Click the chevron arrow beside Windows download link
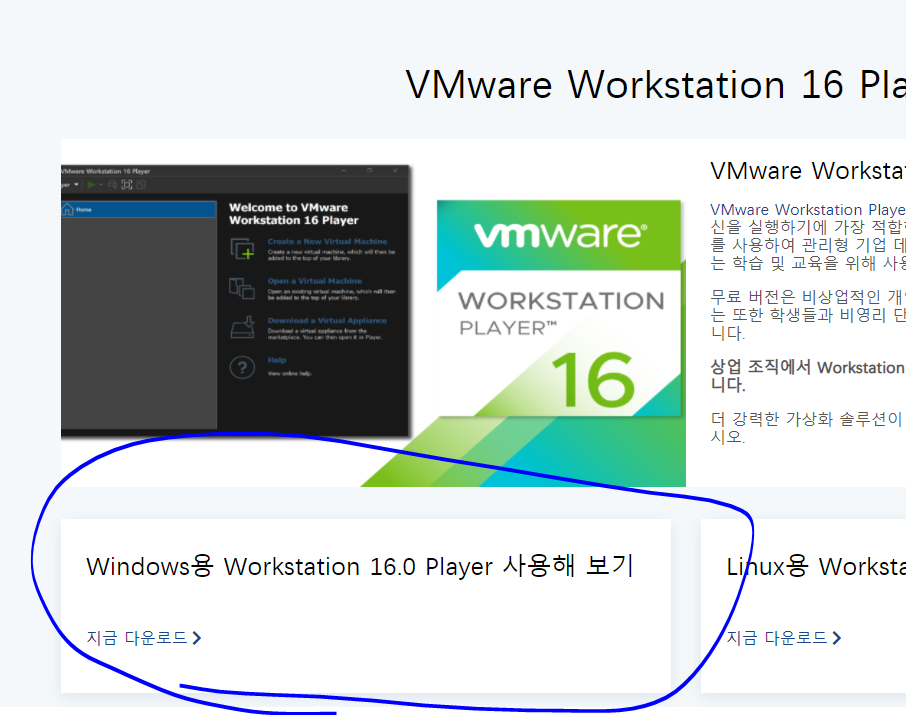Screen dimensions: 906x715 (x=197, y=638)
